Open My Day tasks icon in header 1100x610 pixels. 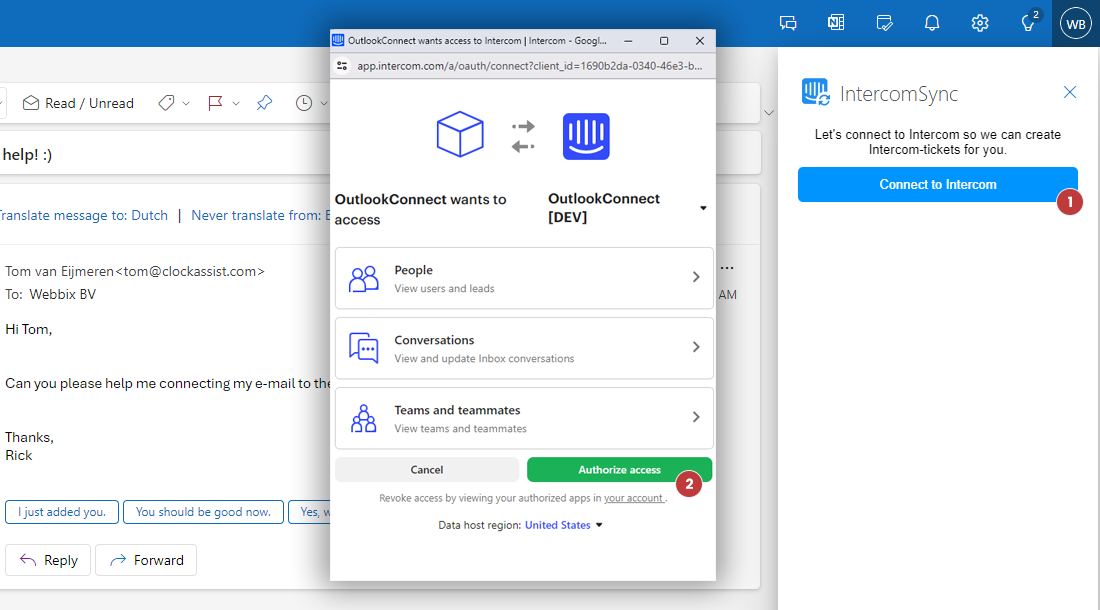coord(885,23)
